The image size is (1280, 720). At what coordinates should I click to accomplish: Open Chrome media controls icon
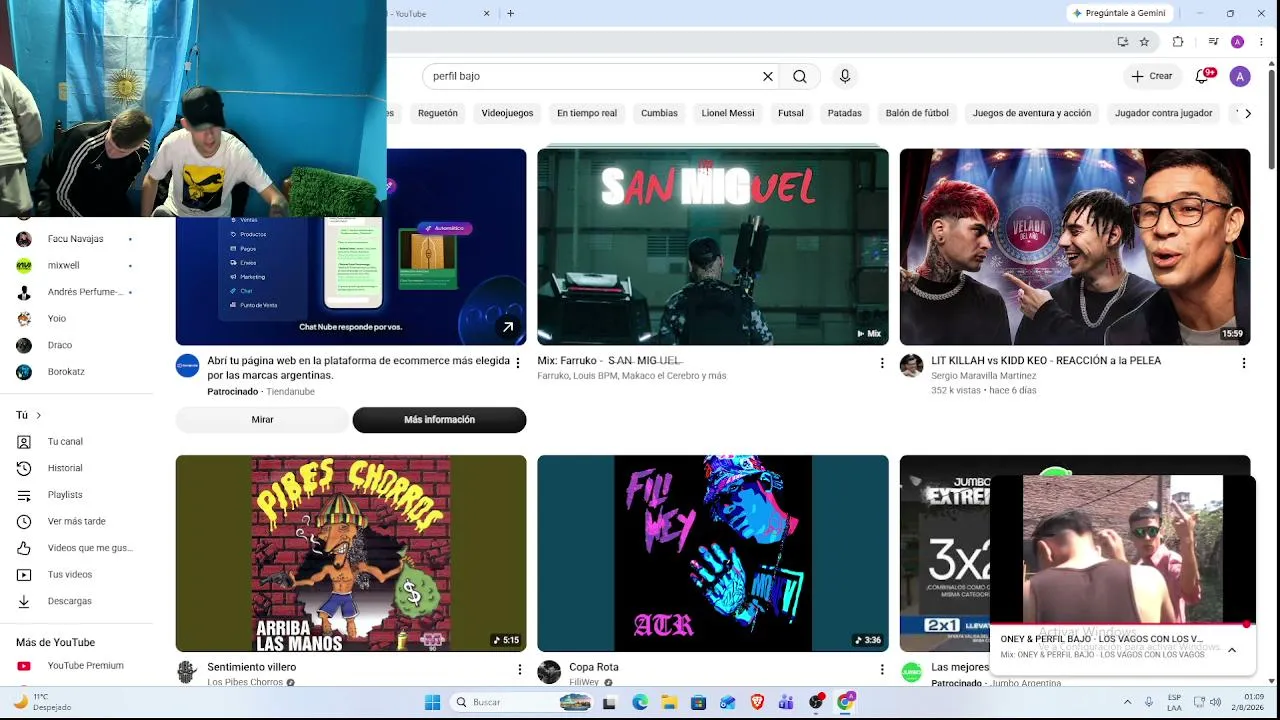pyautogui.click(x=1213, y=42)
